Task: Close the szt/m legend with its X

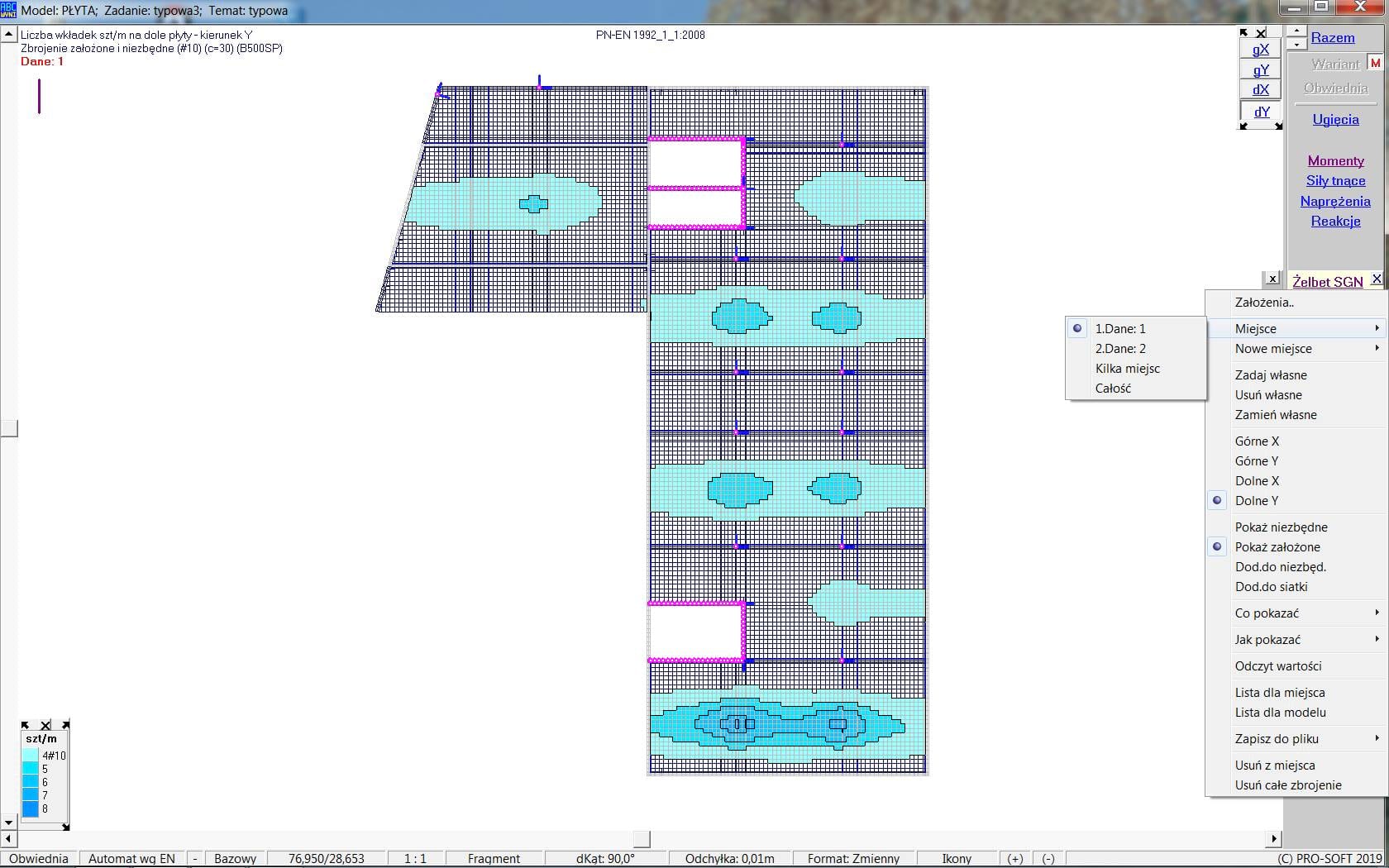Action: pyautogui.click(x=45, y=725)
